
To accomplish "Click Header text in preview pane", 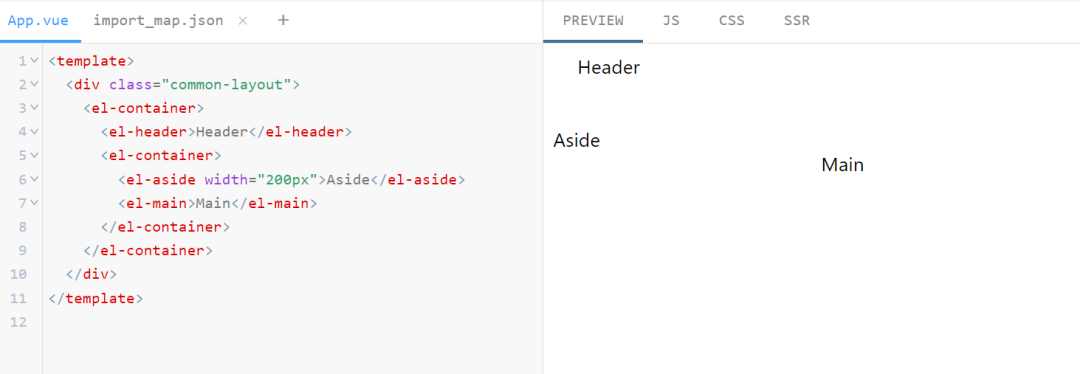I will click(x=609, y=67).
